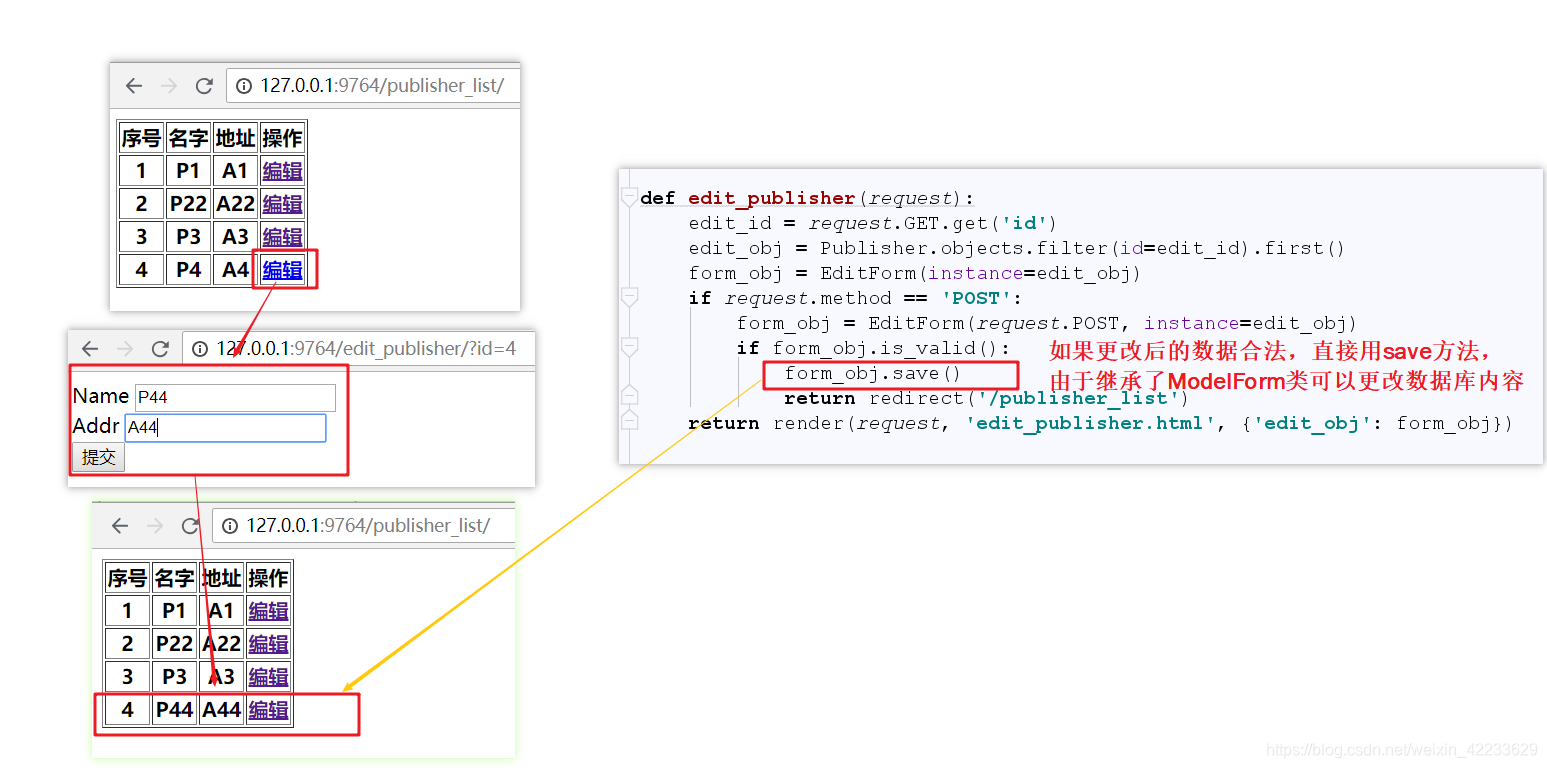Click the address bar with edit_publisher/?id=4 URL
The image size is (1547, 768).
pos(359,349)
